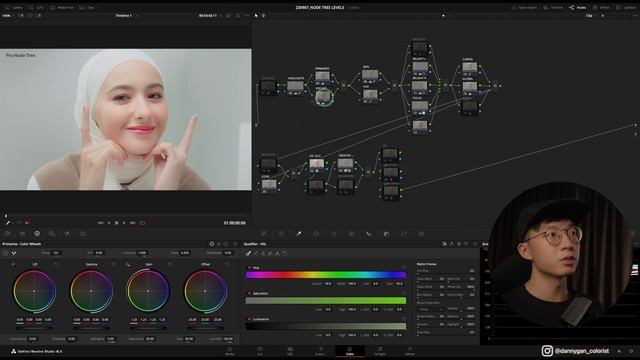This screenshot has width=640, height=360.
Task: Open the Clip node mode dropdown
Action: pyautogui.click(x=591, y=16)
